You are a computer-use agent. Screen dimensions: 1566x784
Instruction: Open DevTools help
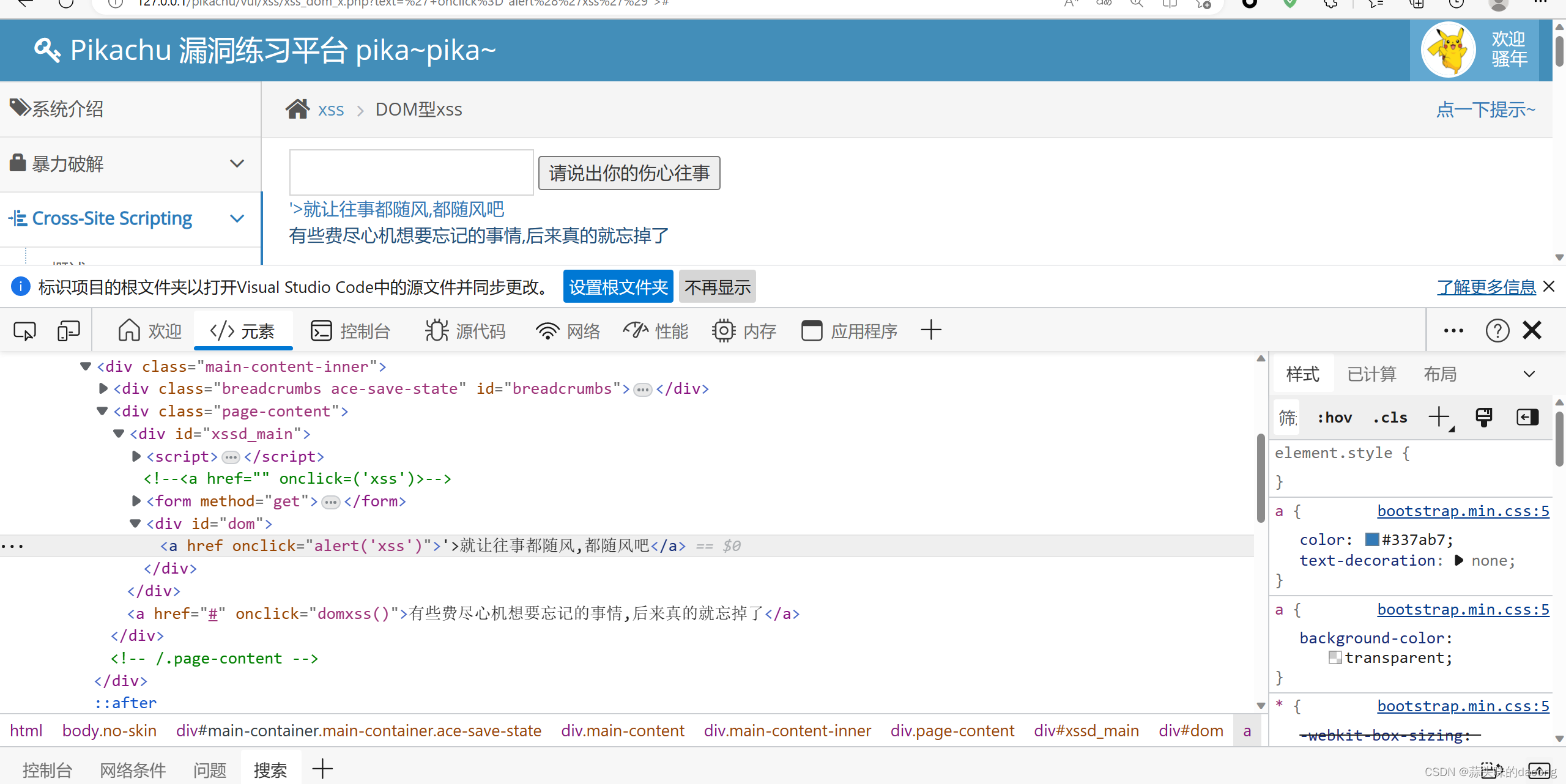coord(1497,330)
